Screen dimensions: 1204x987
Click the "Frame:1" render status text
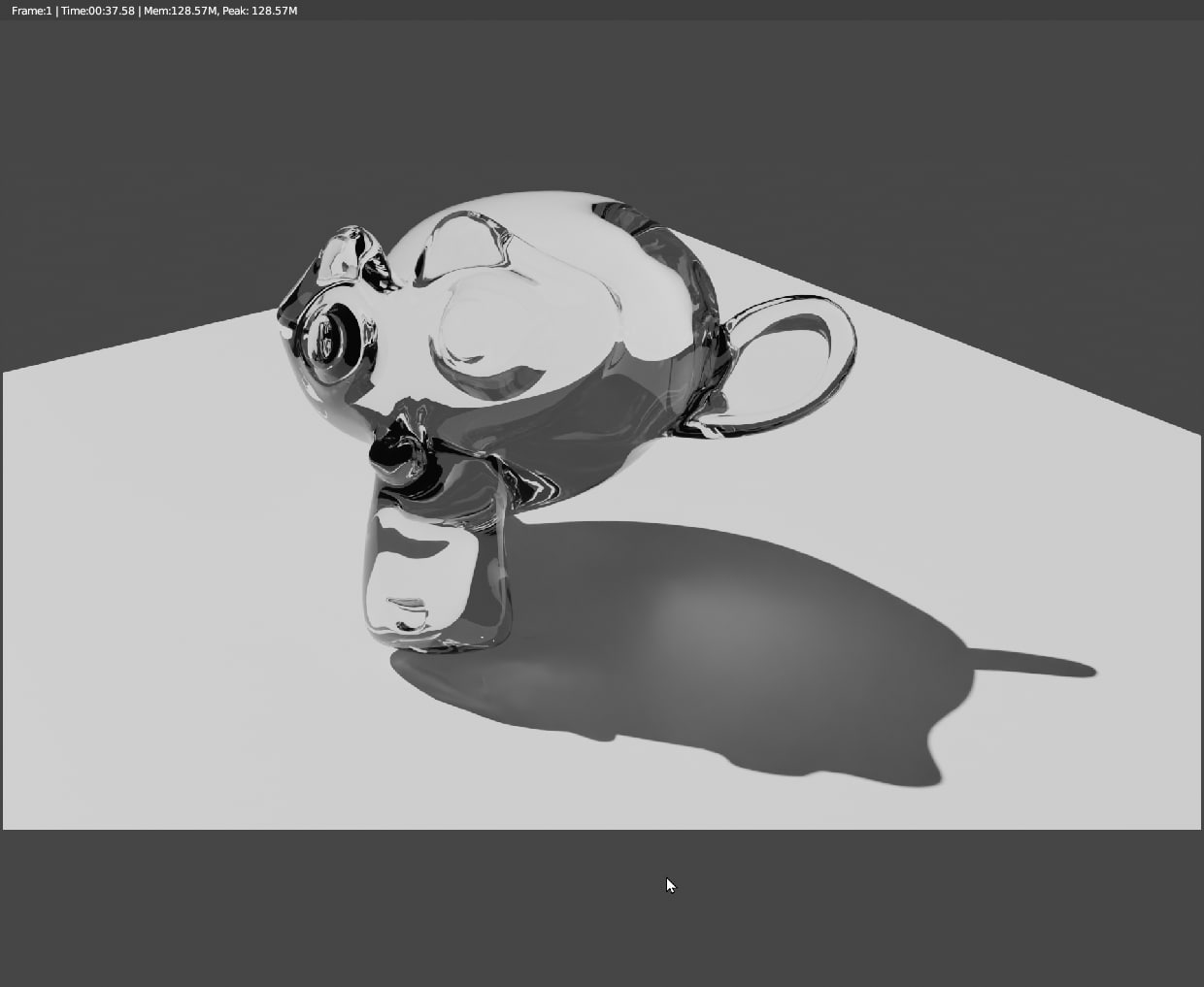coord(31,11)
